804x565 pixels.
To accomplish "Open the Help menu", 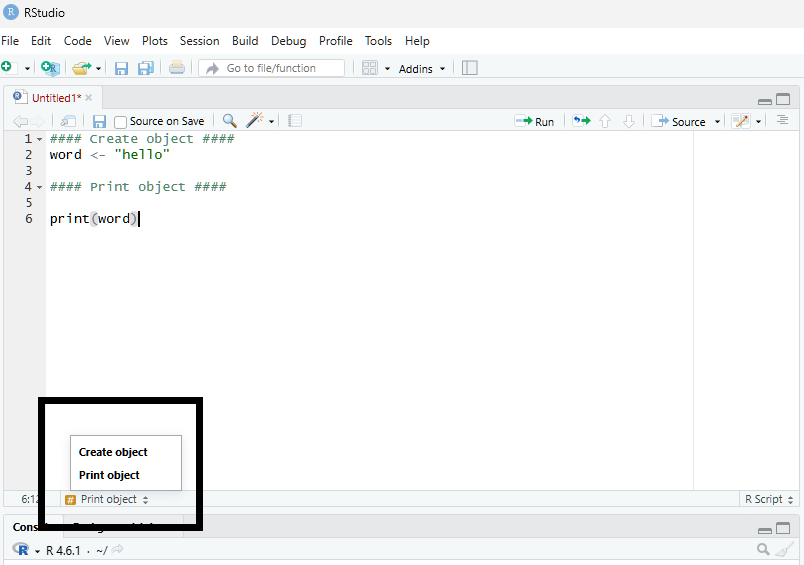I will (417, 41).
